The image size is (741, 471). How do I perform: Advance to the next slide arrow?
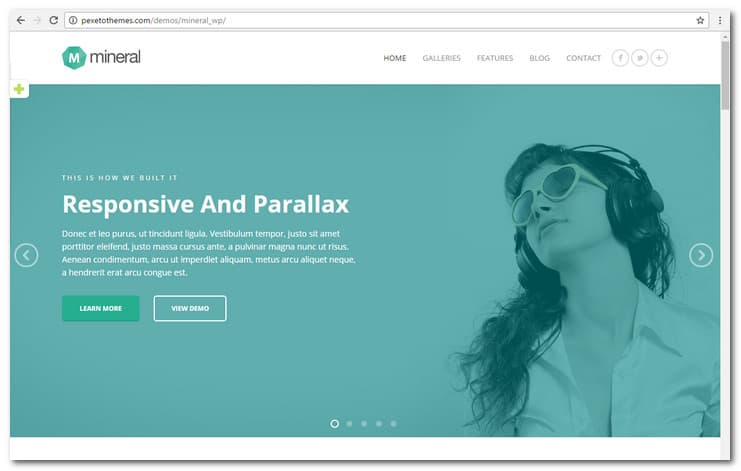pos(701,256)
